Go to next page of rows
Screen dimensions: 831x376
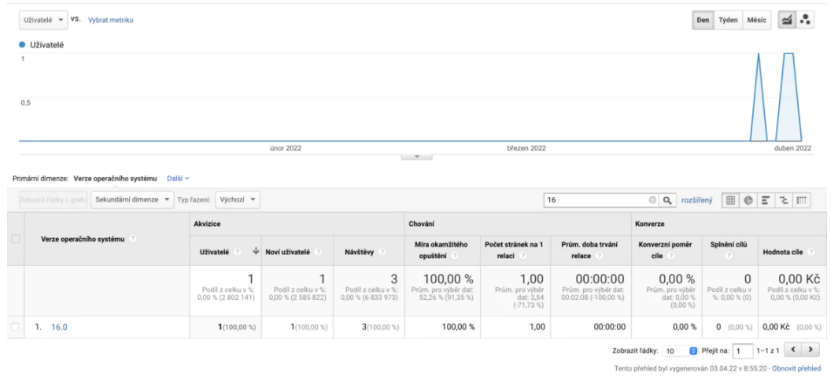click(x=810, y=349)
